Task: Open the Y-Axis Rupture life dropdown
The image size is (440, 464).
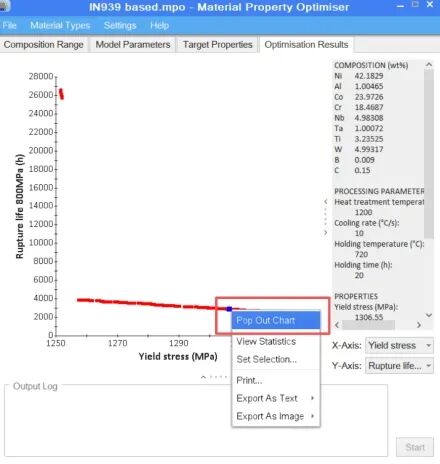Action: 399,366
